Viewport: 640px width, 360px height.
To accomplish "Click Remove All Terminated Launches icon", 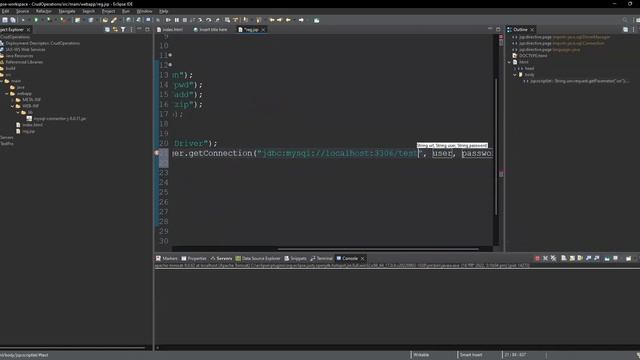I will tap(553, 258).
